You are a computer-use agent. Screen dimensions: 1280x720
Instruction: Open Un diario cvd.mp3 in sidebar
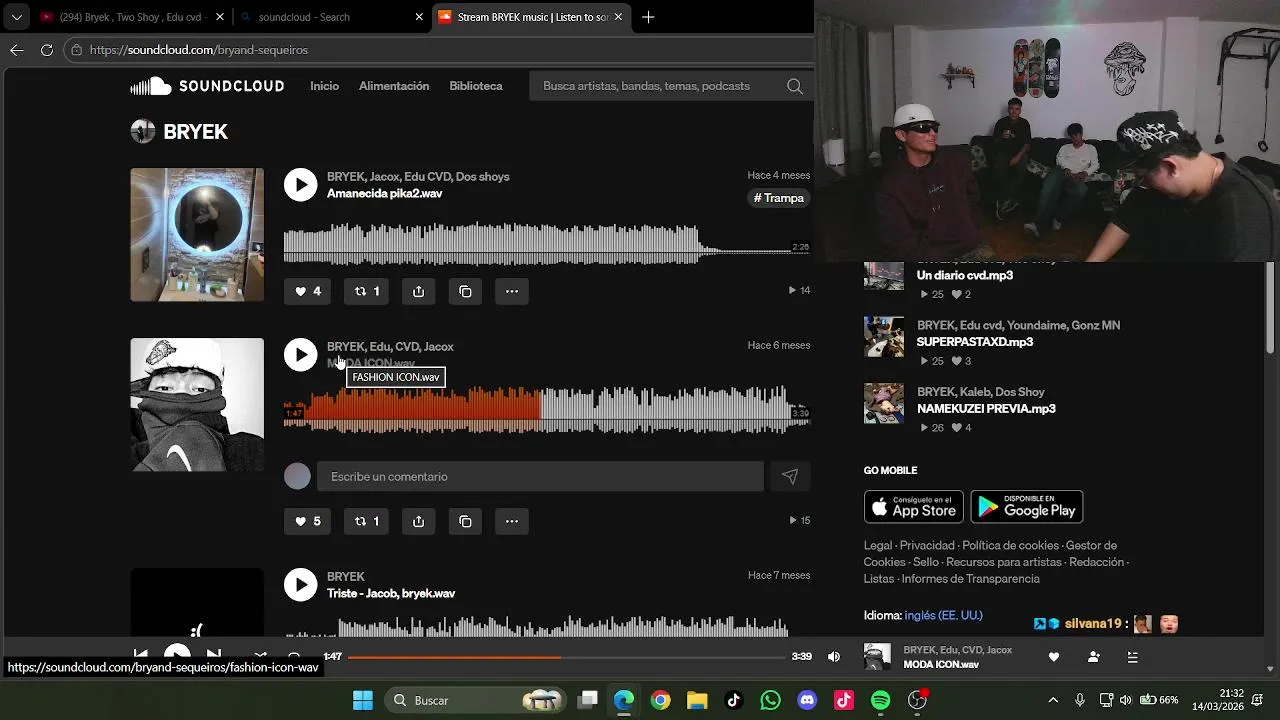click(x=965, y=275)
